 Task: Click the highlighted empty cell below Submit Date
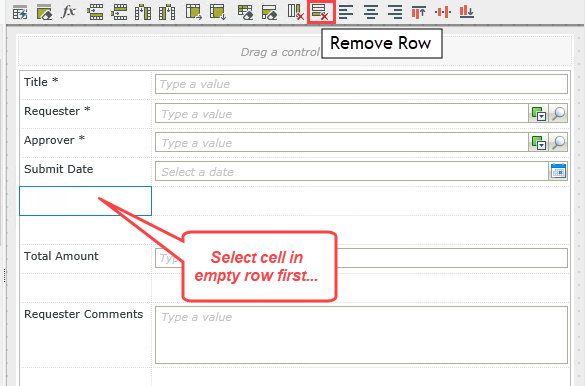pos(85,201)
